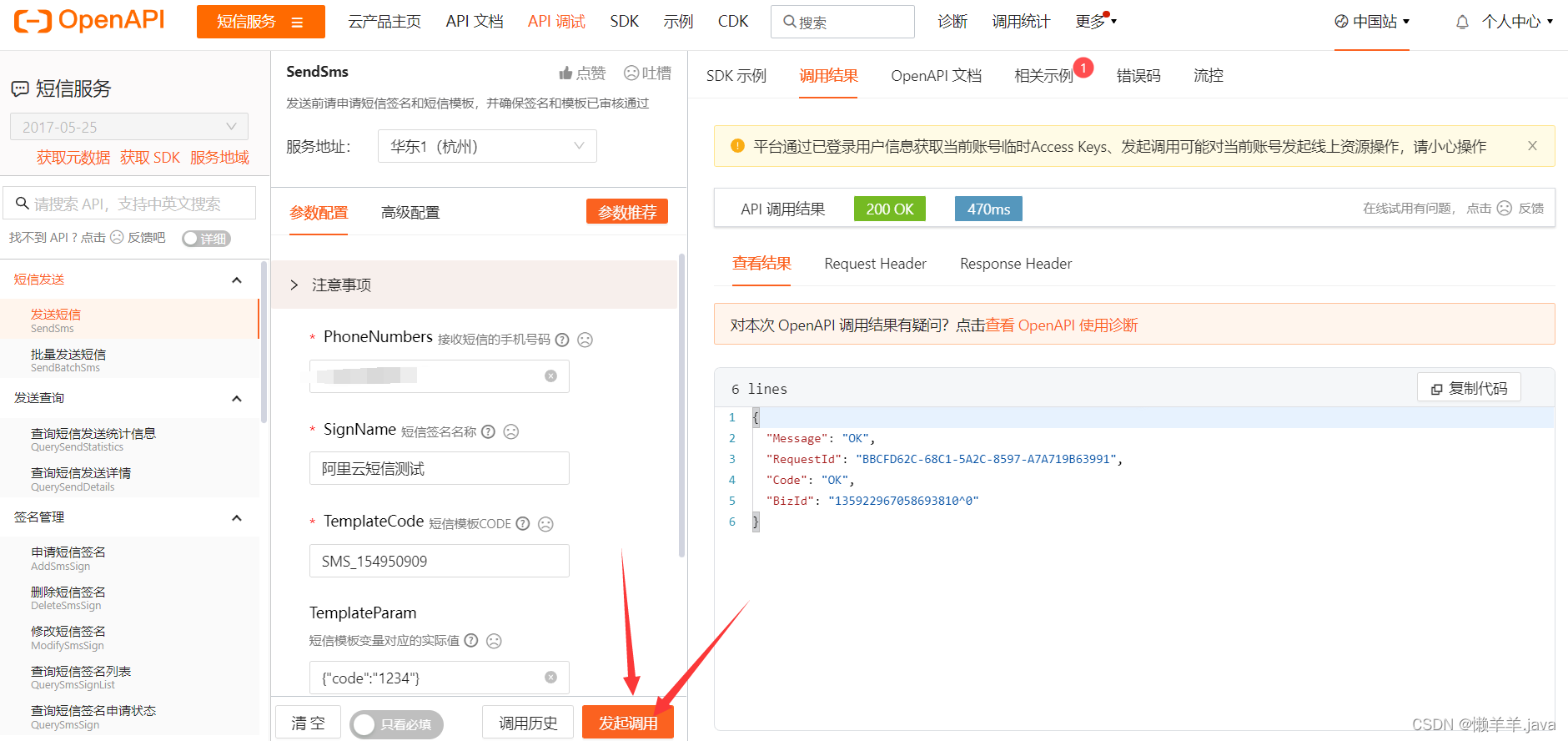Viewport: 1568px width, 741px height.
Task: Click the 发起调用 button
Action: click(628, 723)
